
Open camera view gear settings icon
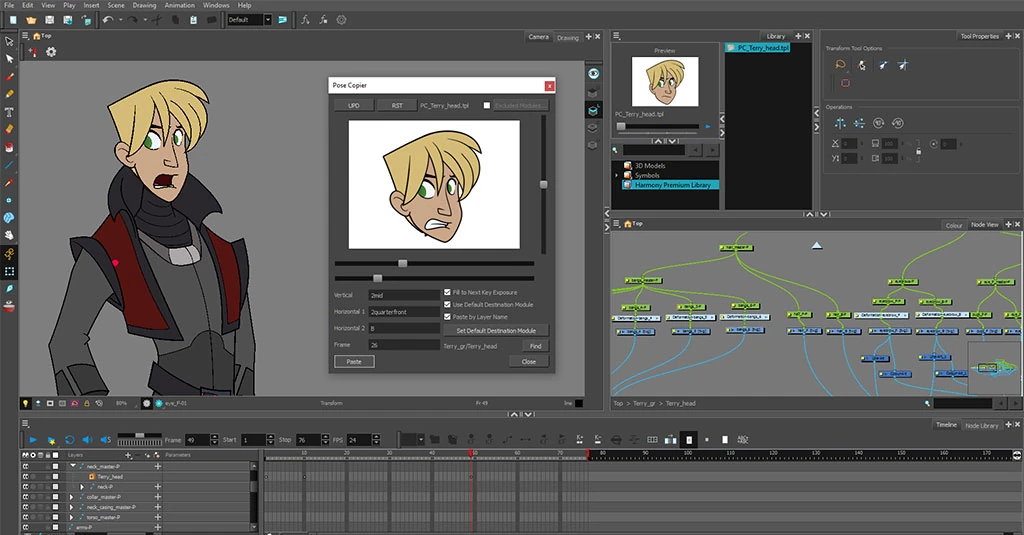point(51,52)
